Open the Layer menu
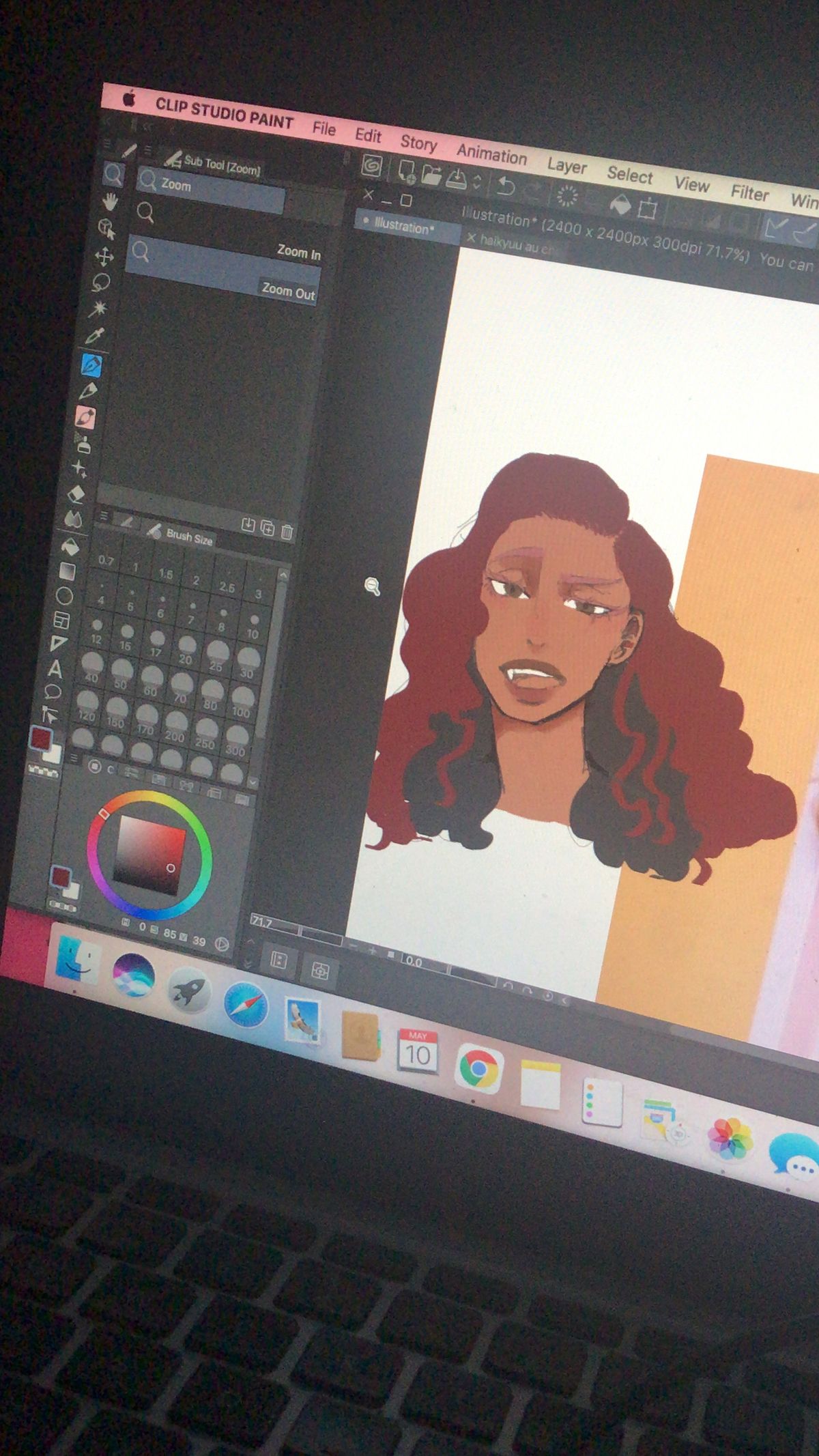 point(566,166)
